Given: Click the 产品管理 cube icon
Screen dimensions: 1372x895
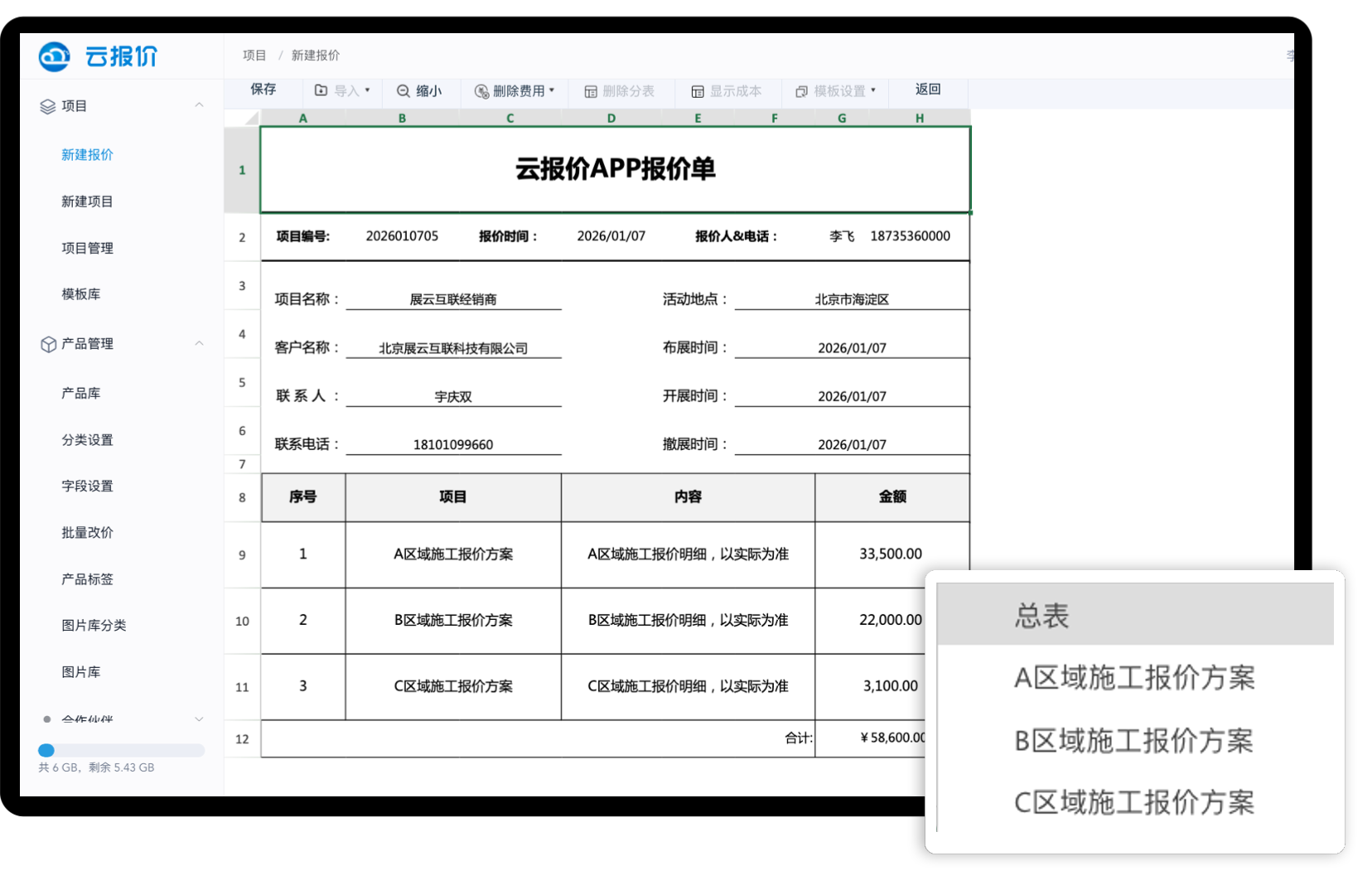Looking at the screenshot, I should point(48,344).
